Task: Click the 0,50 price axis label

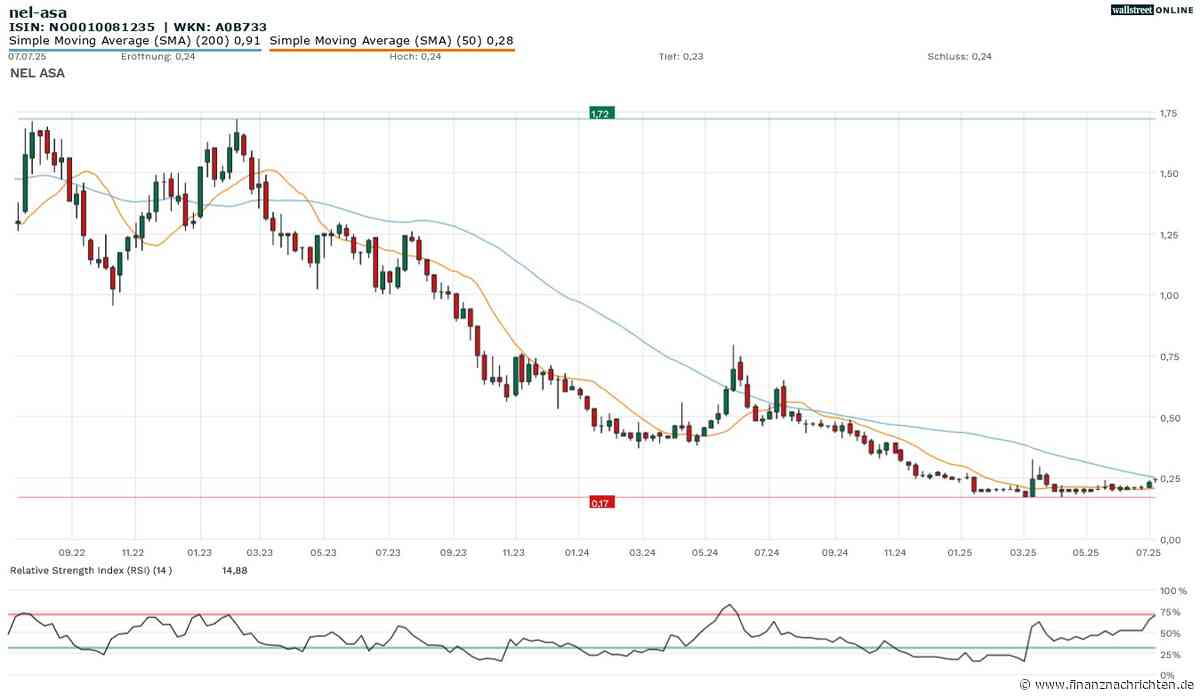Action: click(1170, 418)
